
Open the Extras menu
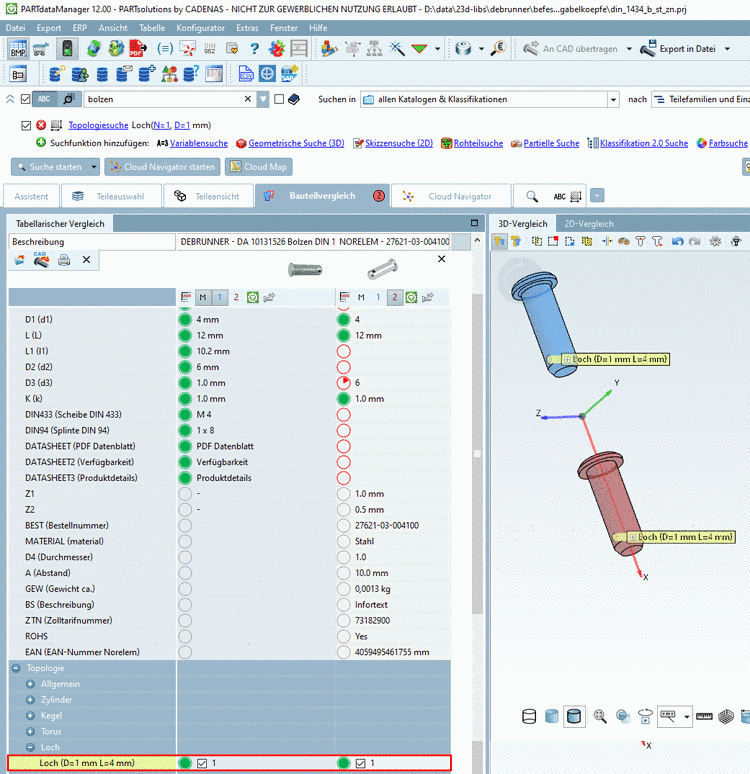247,28
